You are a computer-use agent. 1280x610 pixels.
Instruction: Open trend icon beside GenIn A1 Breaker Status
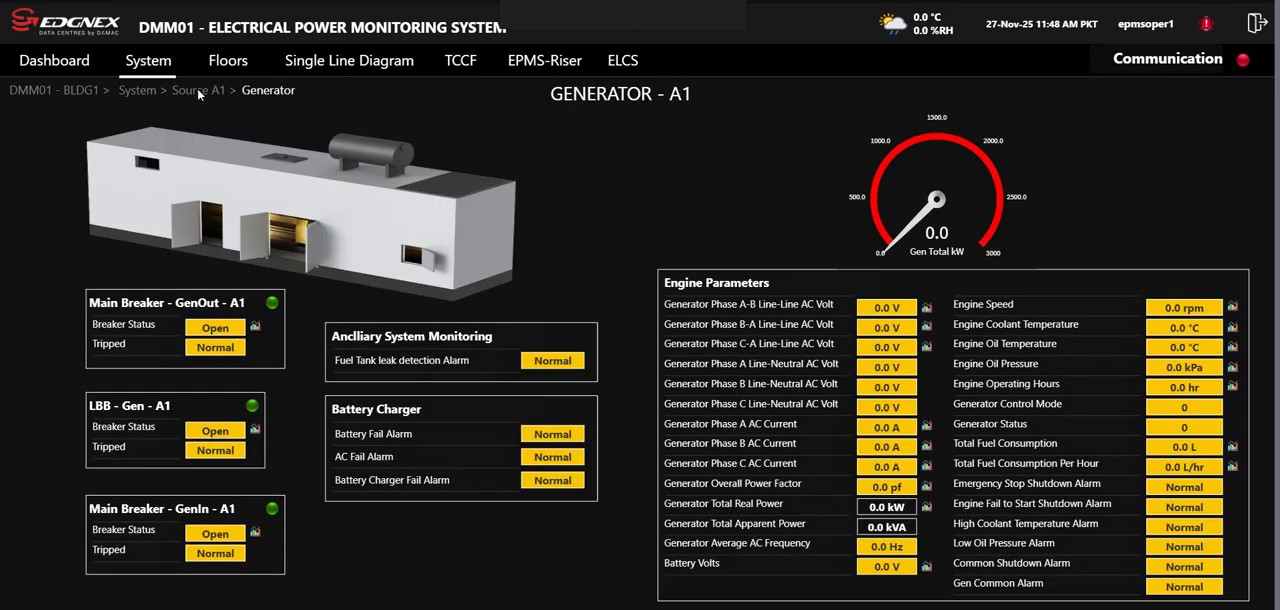pos(255,532)
